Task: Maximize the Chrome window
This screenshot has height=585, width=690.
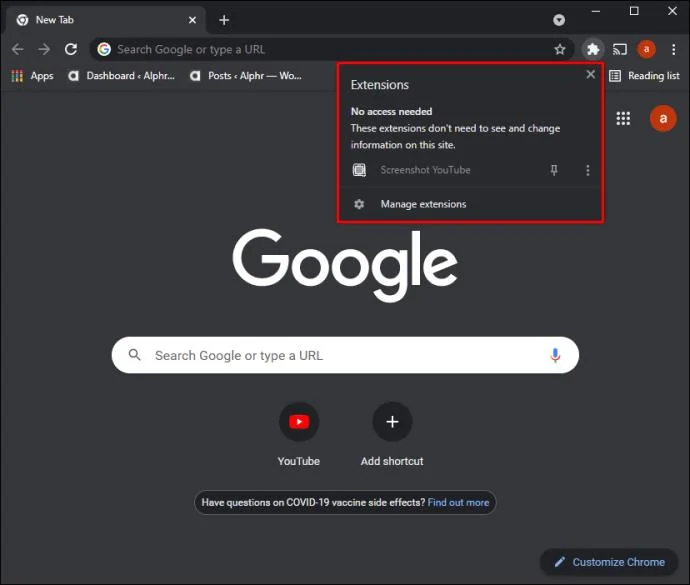Action: pos(634,11)
